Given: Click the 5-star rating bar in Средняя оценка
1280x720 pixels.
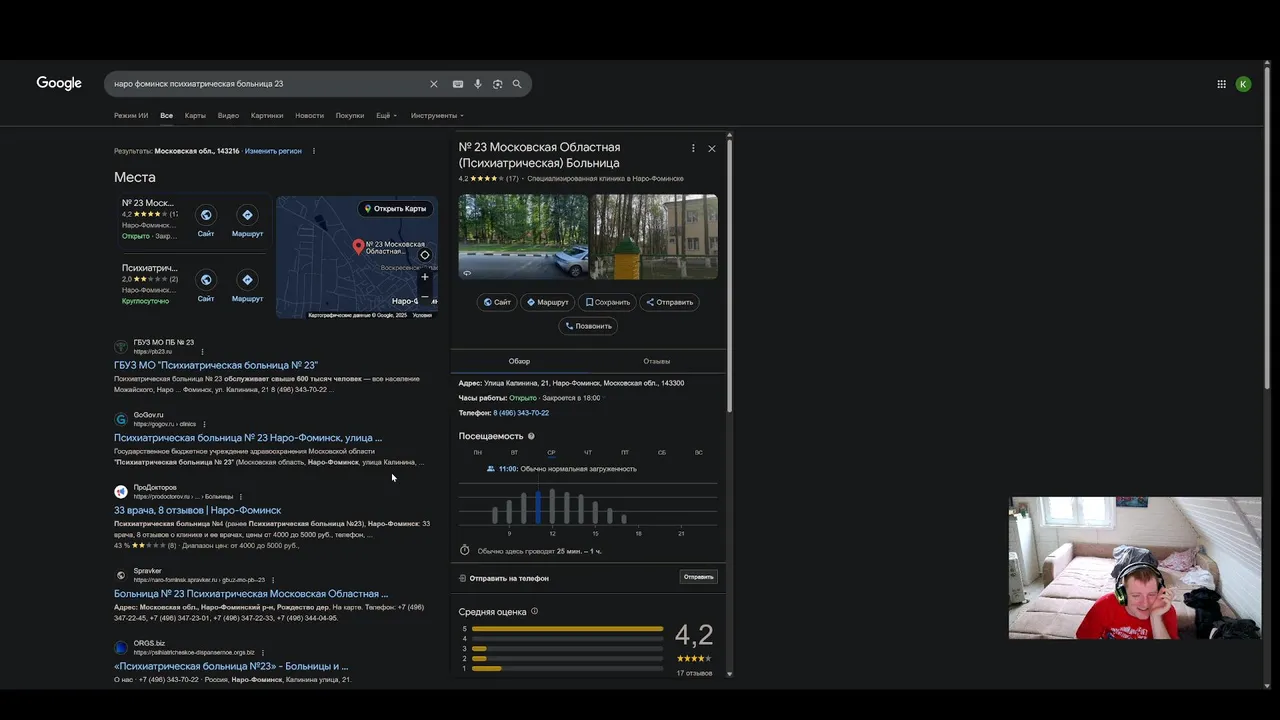Looking at the screenshot, I should pyautogui.click(x=567, y=629).
